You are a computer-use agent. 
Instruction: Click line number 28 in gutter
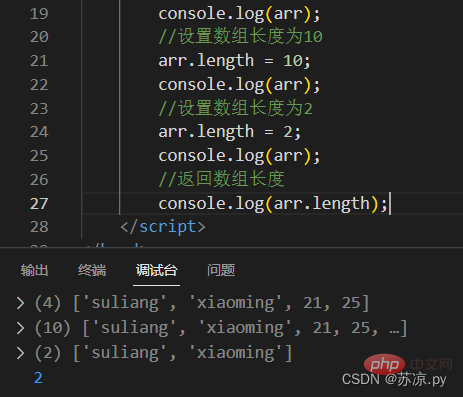click(39, 227)
